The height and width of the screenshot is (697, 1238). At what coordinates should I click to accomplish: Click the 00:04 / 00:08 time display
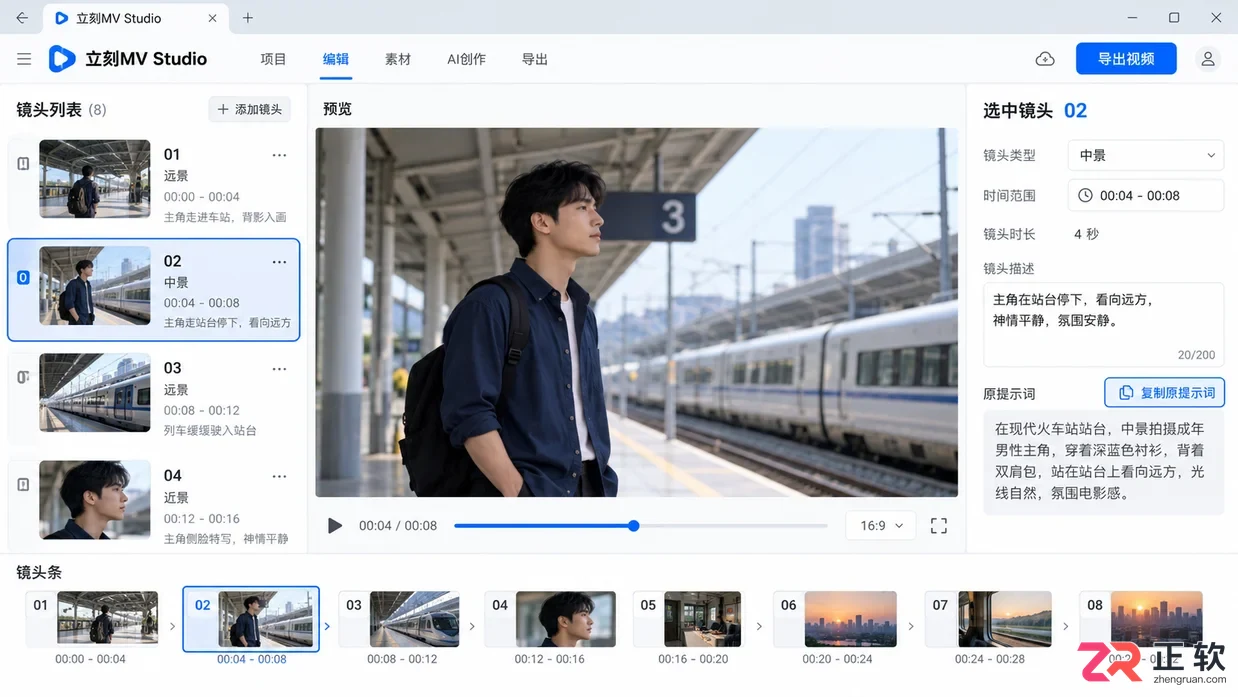(398, 526)
